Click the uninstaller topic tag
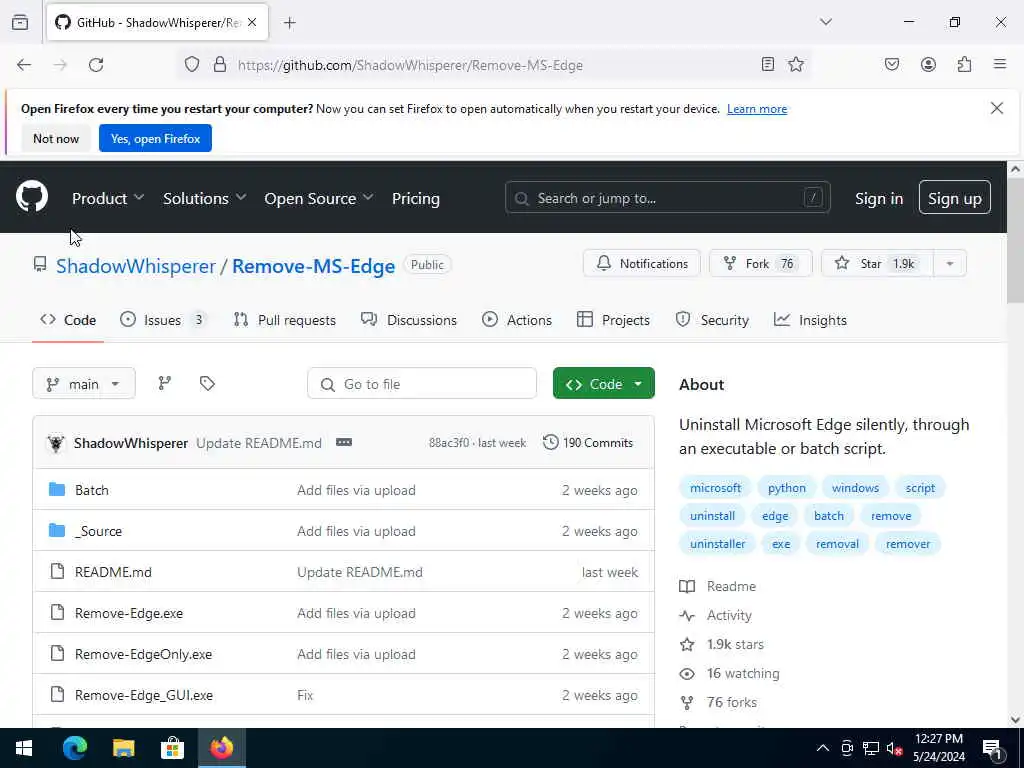1024x768 pixels. (717, 543)
